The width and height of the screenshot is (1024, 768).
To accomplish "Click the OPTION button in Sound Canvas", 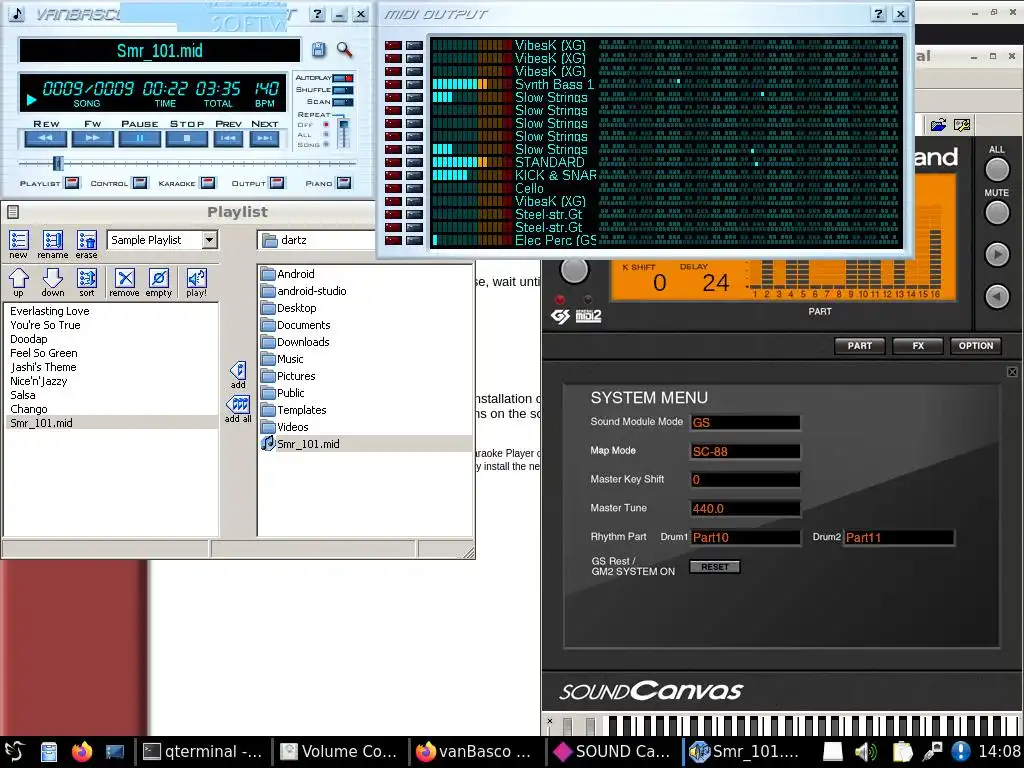I will pyautogui.click(x=976, y=345).
